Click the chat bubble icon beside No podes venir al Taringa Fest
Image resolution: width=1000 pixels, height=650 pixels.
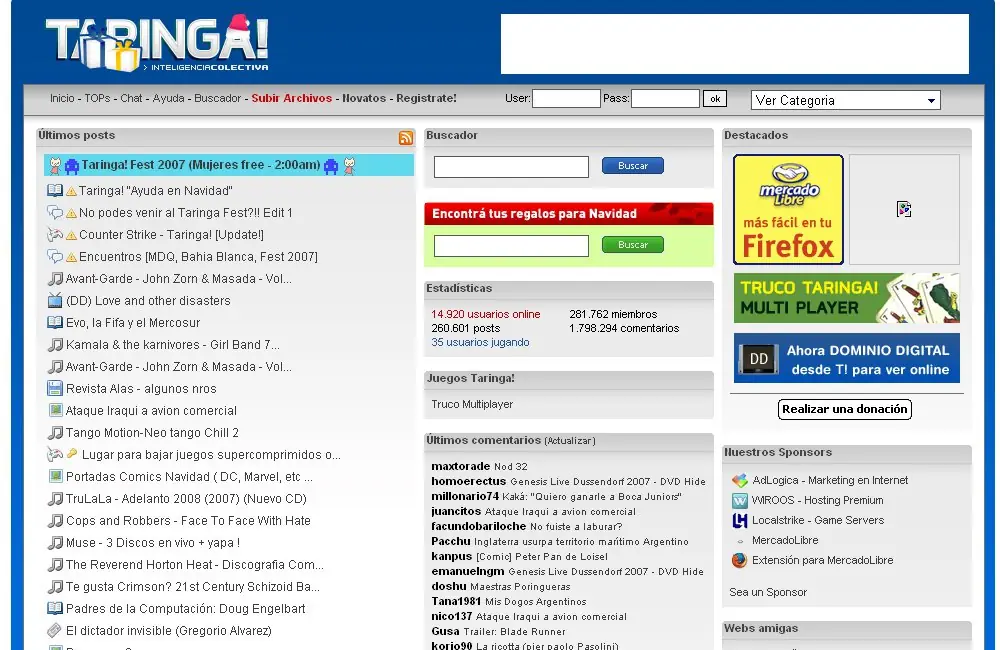click(55, 212)
